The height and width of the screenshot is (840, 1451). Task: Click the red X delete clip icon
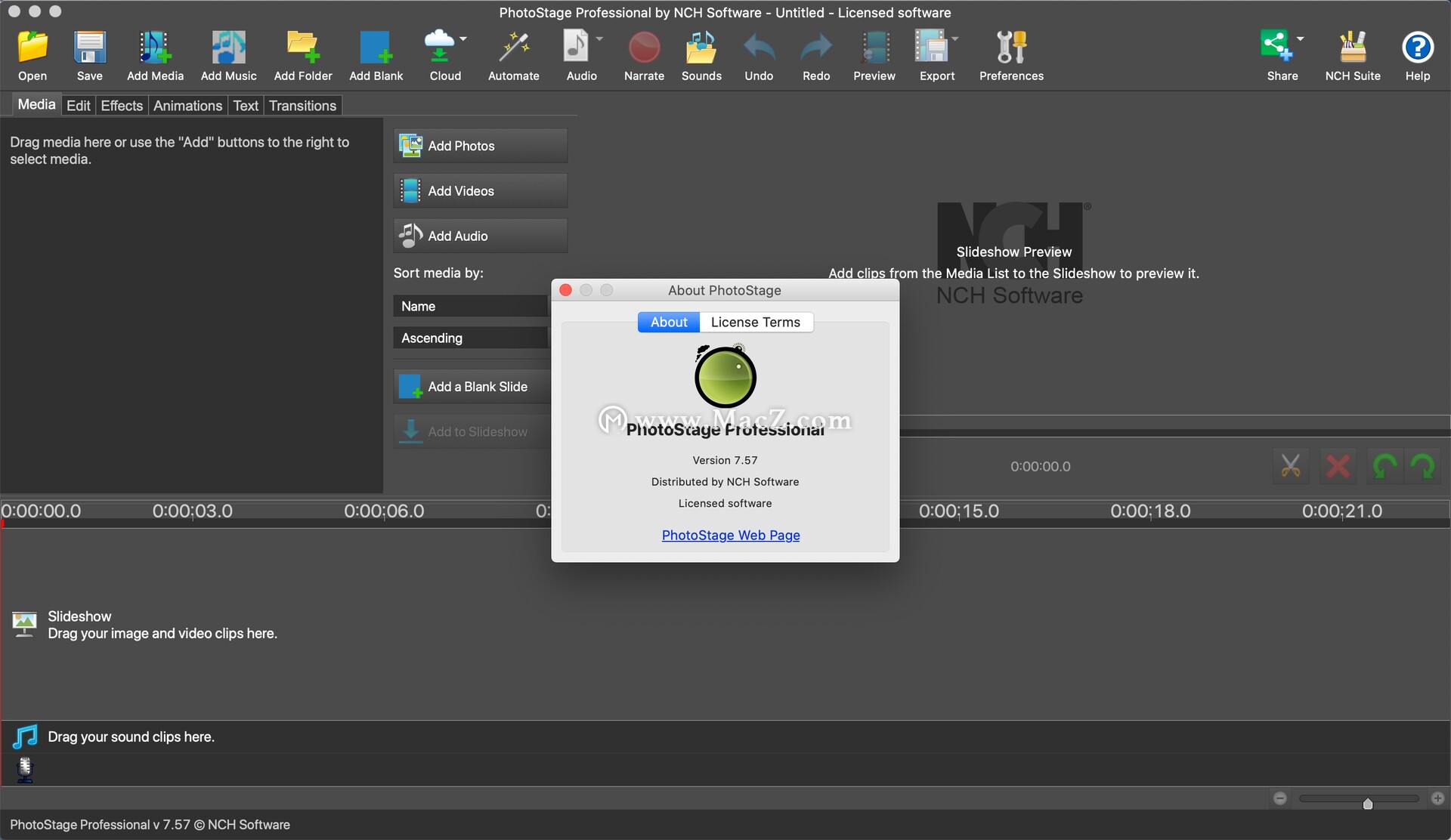pyautogui.click(x=1338, y=466)
